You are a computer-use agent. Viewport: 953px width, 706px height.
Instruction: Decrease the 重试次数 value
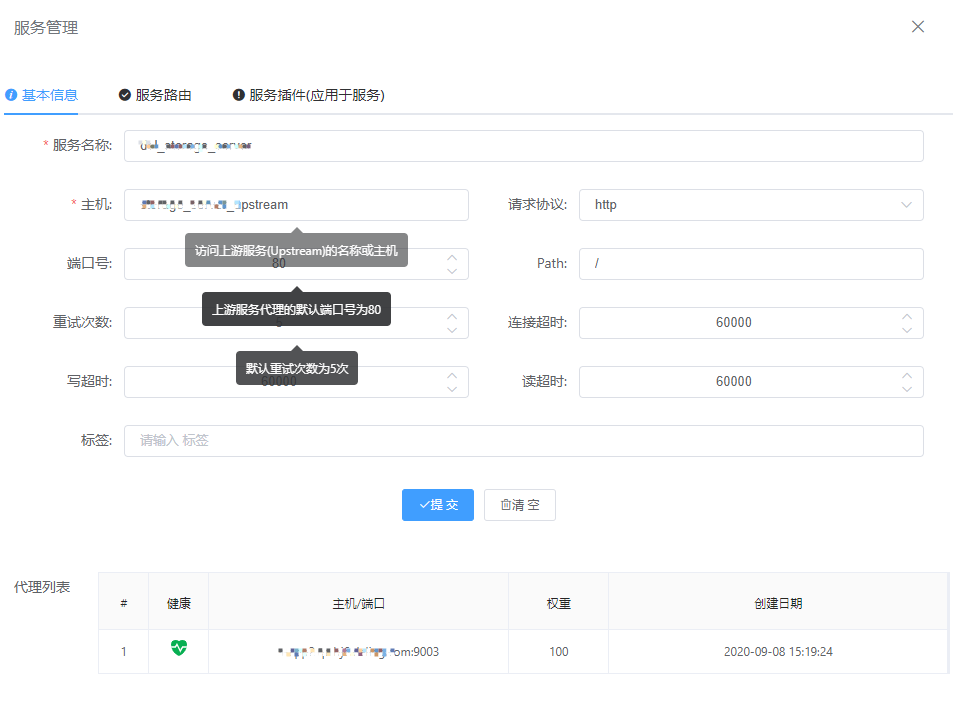tap(452, 330)
